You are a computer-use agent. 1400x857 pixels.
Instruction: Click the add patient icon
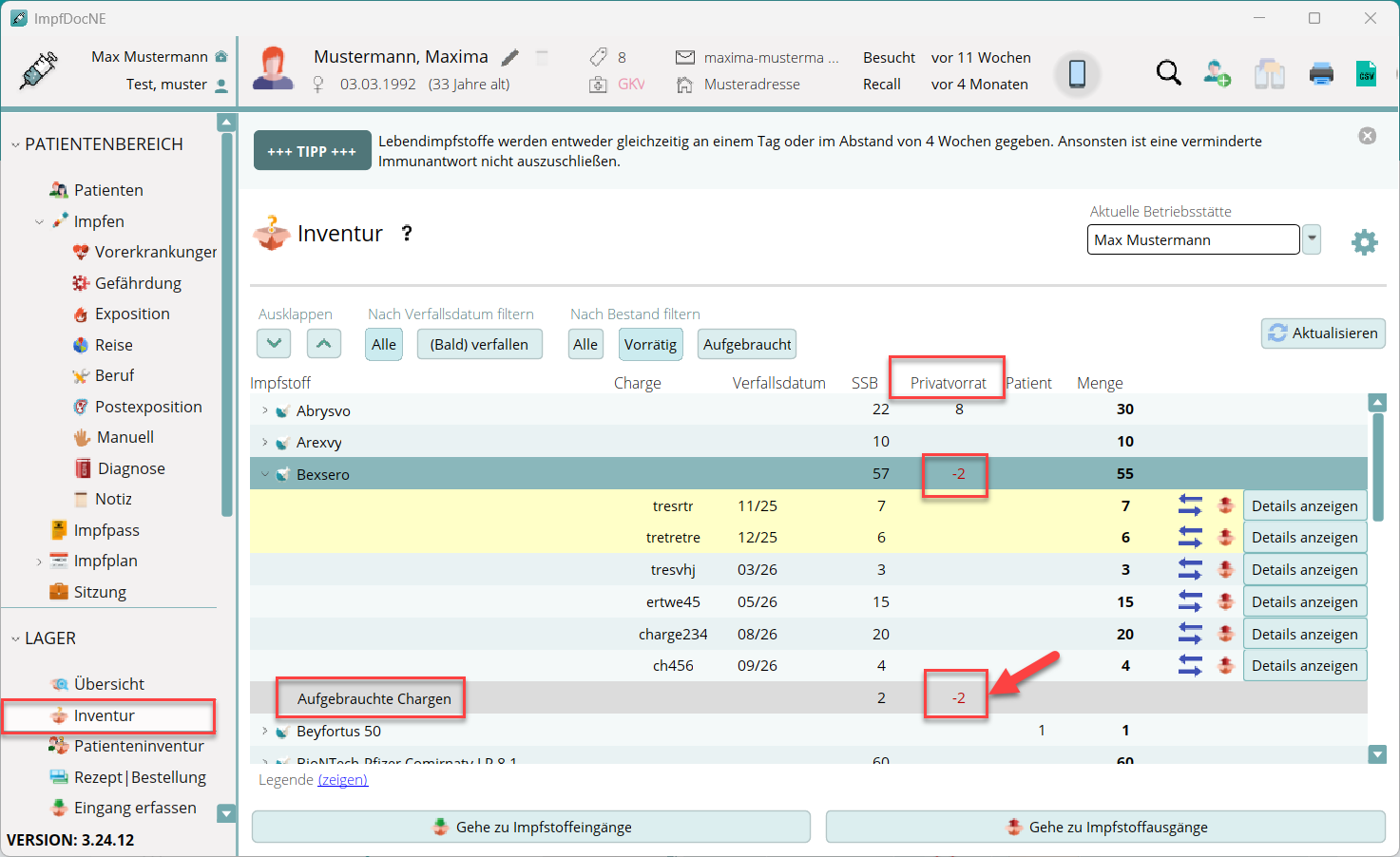[1217, 73]
